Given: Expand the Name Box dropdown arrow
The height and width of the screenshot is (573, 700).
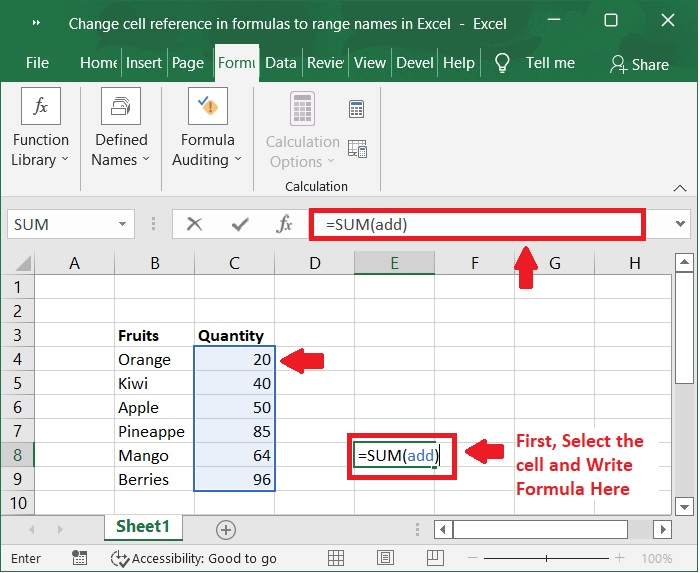Looking at the screenshot, I should tap(123, 225).
